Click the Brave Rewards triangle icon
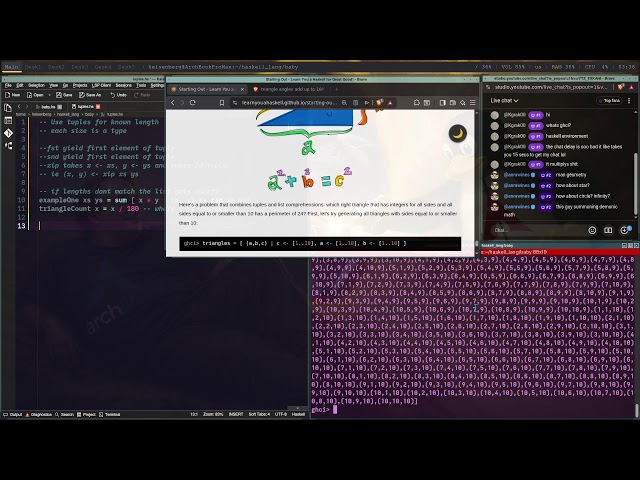640x480 pixels. point(390,102)
